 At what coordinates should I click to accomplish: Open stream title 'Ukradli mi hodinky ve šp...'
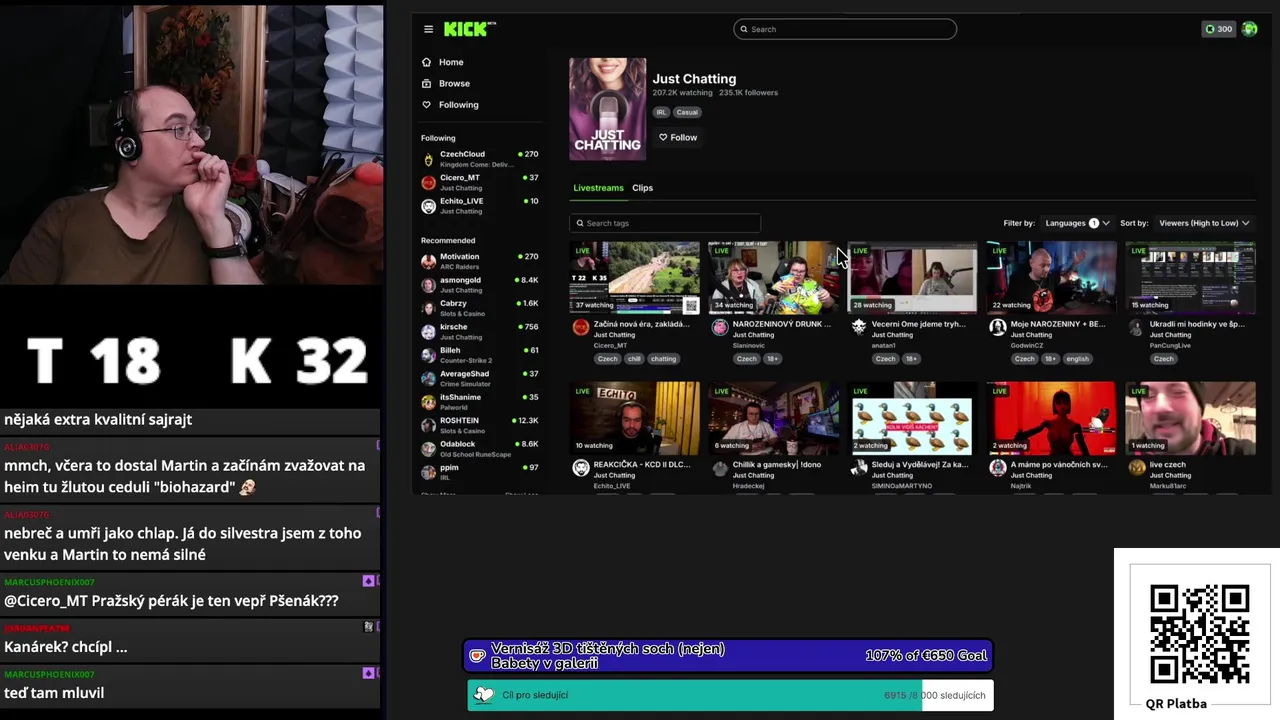(1197, 324)
